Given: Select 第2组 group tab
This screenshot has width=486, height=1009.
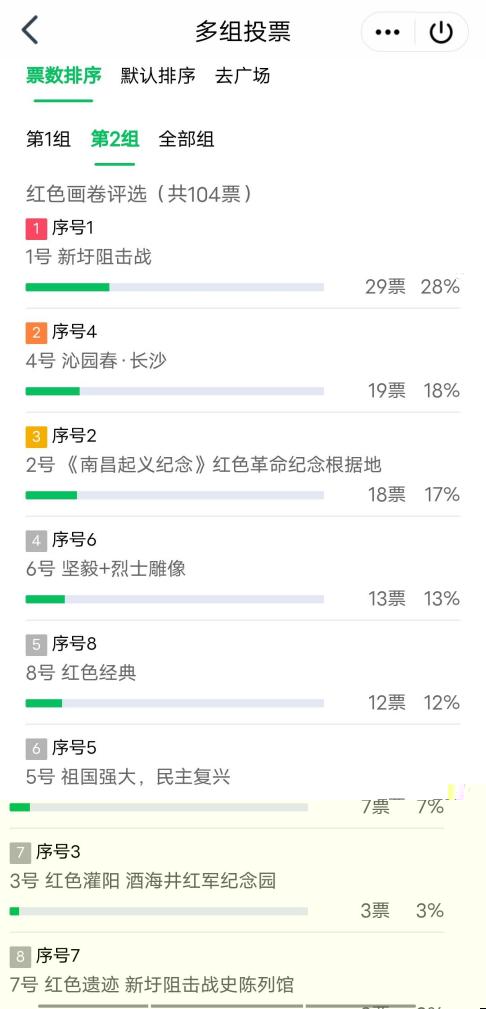Looking at the screenshot, I should (115, 140).
